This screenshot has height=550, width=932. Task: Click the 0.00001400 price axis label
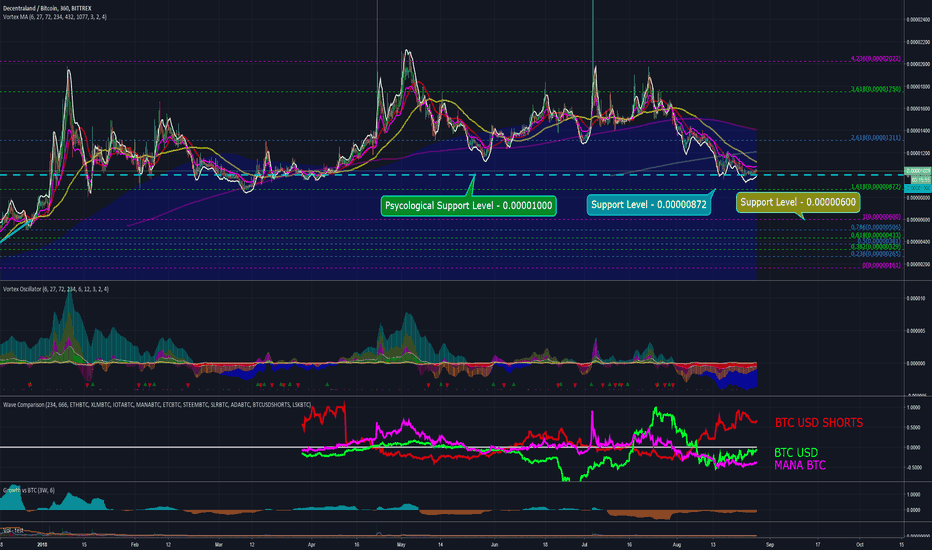coord(918,131)
